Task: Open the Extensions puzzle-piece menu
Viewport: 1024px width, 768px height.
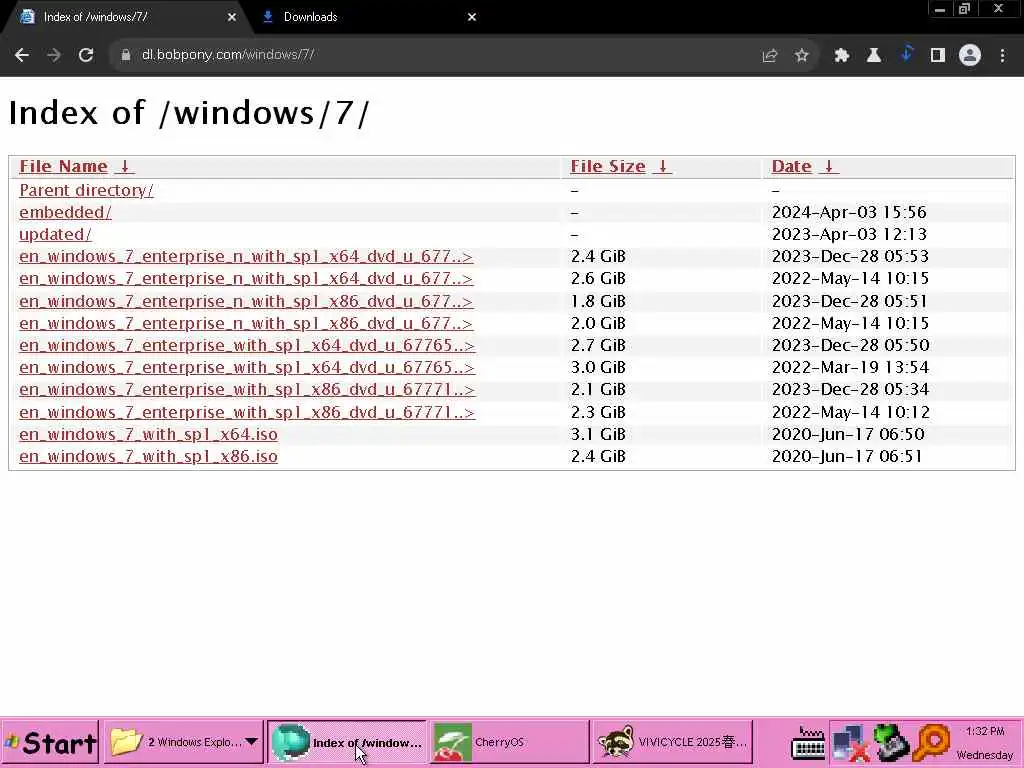Action: tap(841, 56)
